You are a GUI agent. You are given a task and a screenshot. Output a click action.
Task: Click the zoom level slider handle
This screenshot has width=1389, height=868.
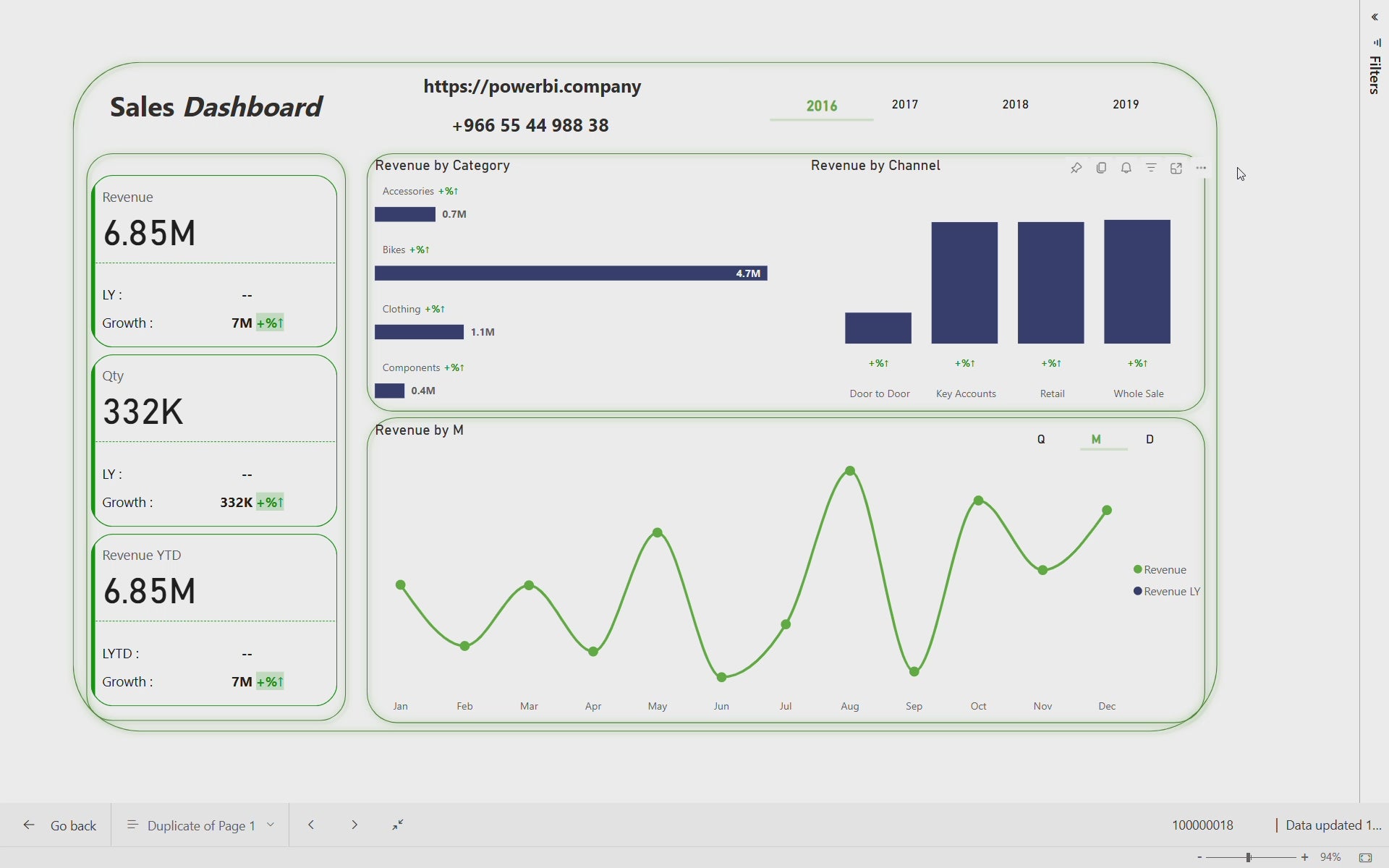coord(1248,857)
